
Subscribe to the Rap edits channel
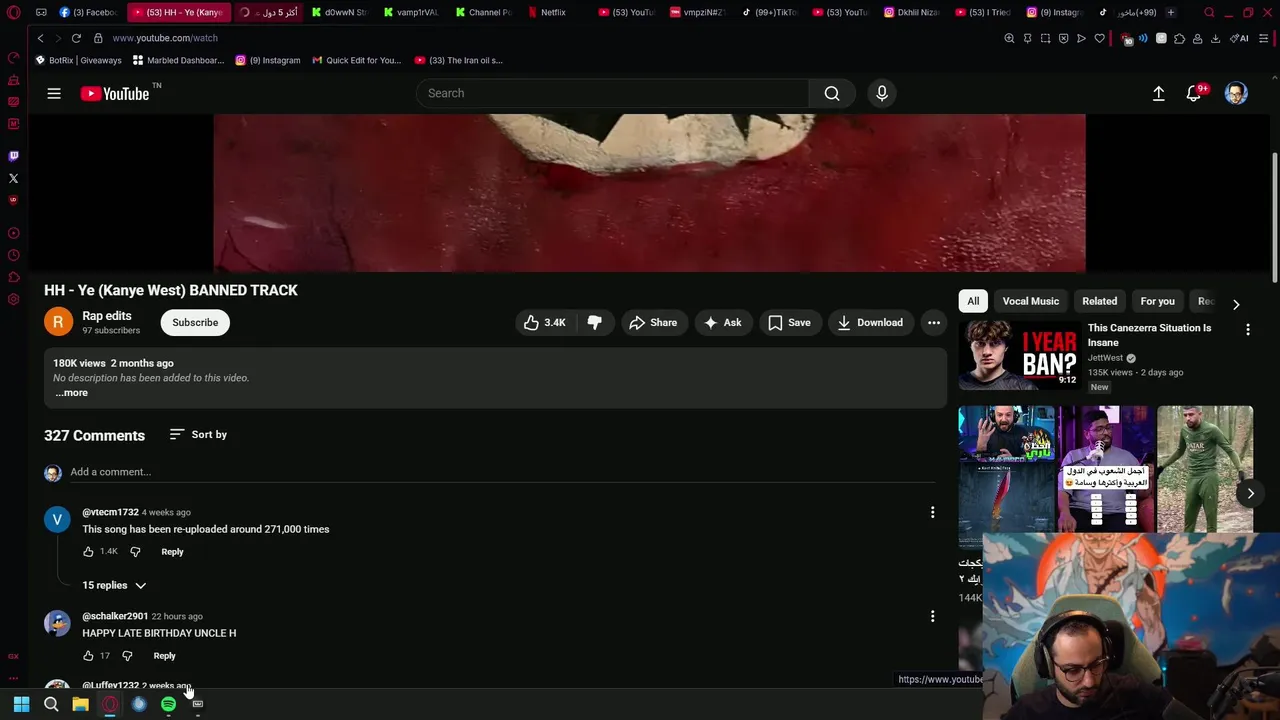[x=195, y=322]
